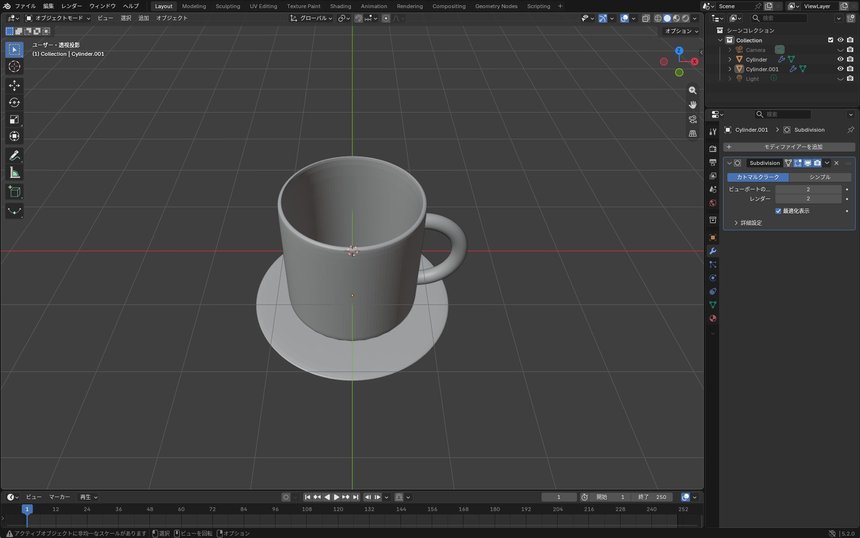The width and height of the screenshot is (860, 538).
Task: Select the 3D Cursor tool
Action: pyautogui.click(x=14, y=67)
